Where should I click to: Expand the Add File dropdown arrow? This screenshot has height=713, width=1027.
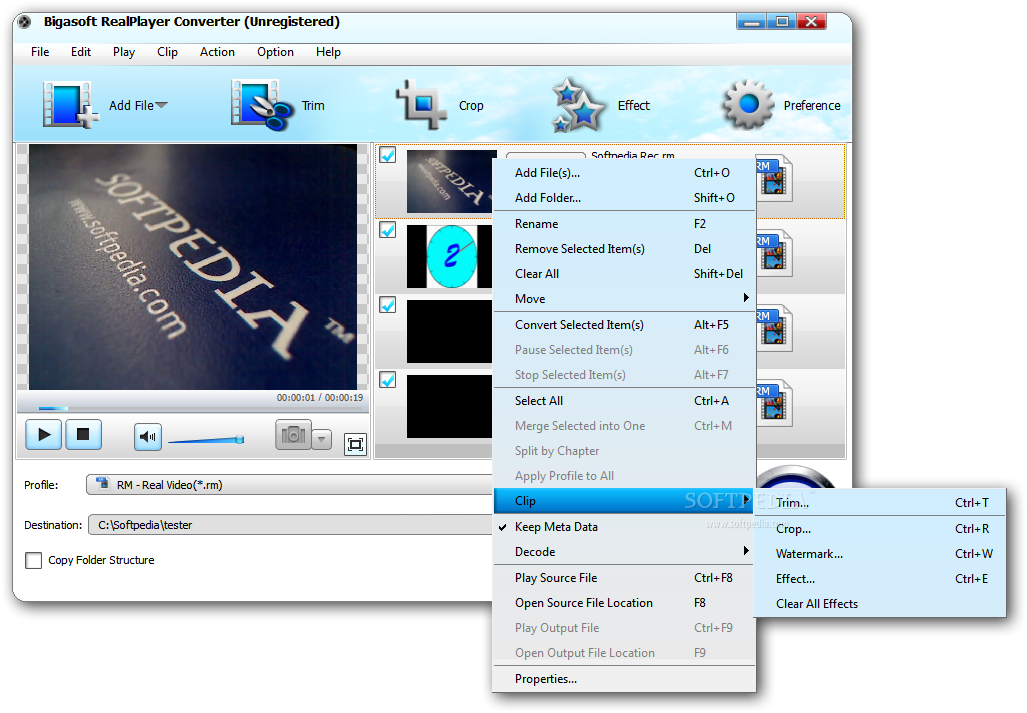pyautogui.click(x=161, y=105)
